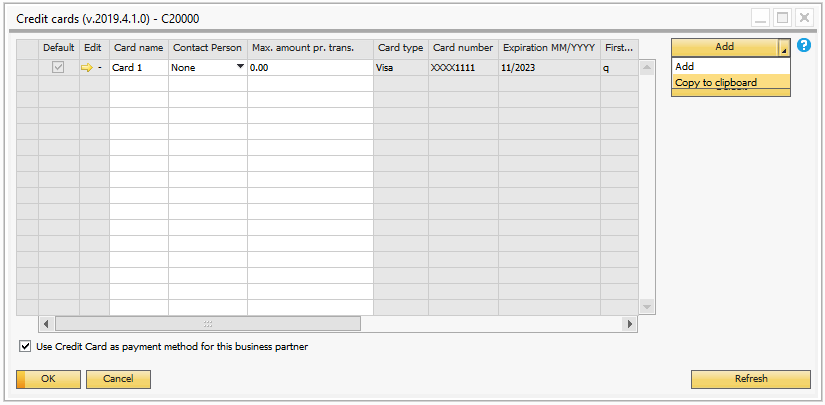Click the horizontal scrollbar left arrow
Viewport: 825px width, 405px height.
(46, 323)
